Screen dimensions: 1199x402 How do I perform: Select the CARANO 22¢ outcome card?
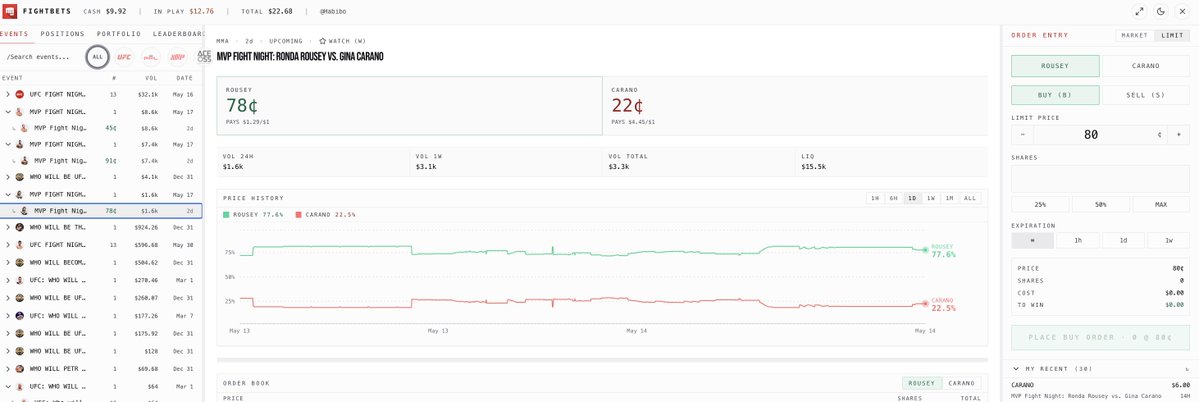pos(795,105)
